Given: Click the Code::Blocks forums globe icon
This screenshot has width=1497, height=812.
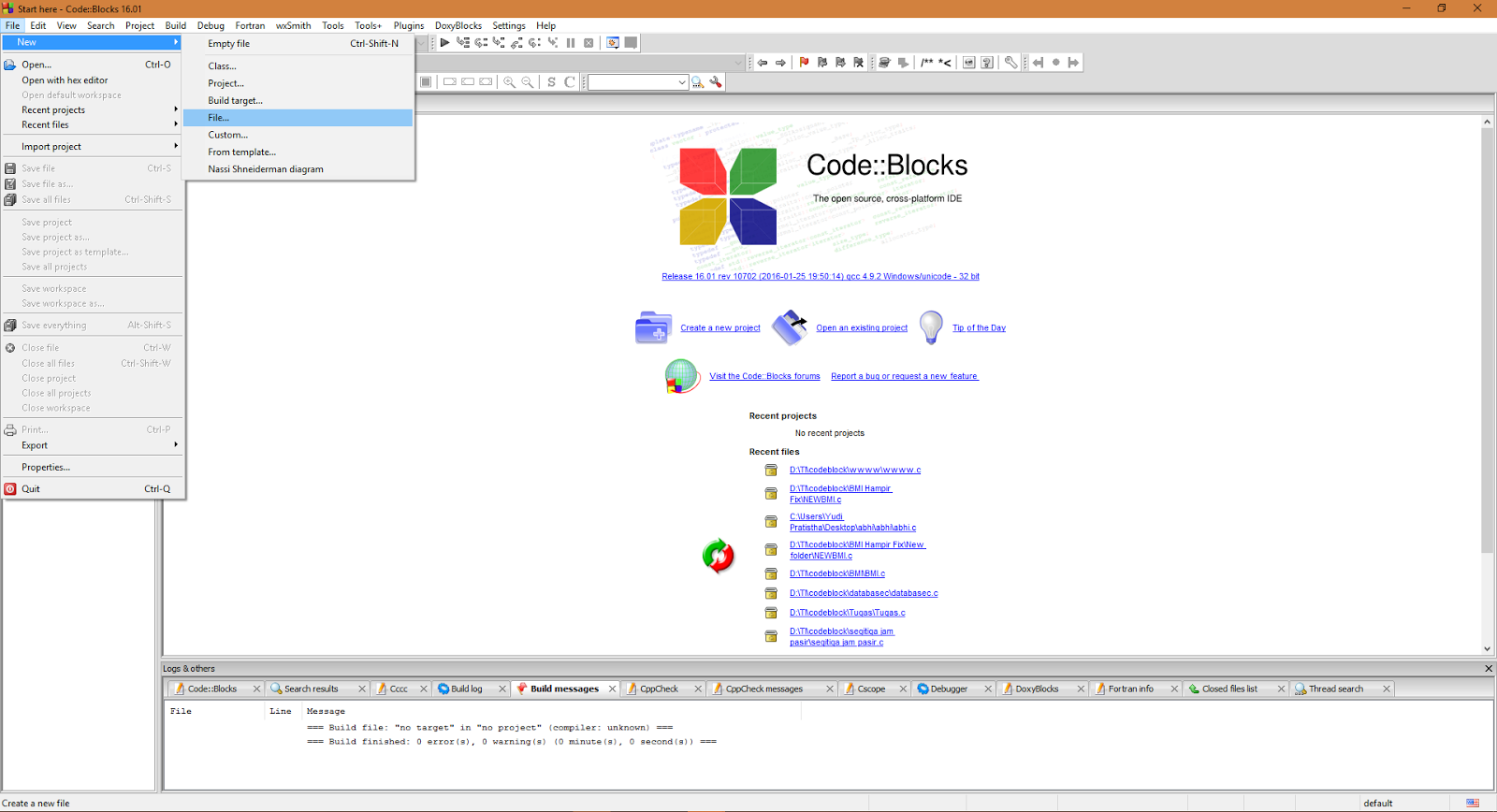Looking at the screenshot, I should (x=682, y=376).
